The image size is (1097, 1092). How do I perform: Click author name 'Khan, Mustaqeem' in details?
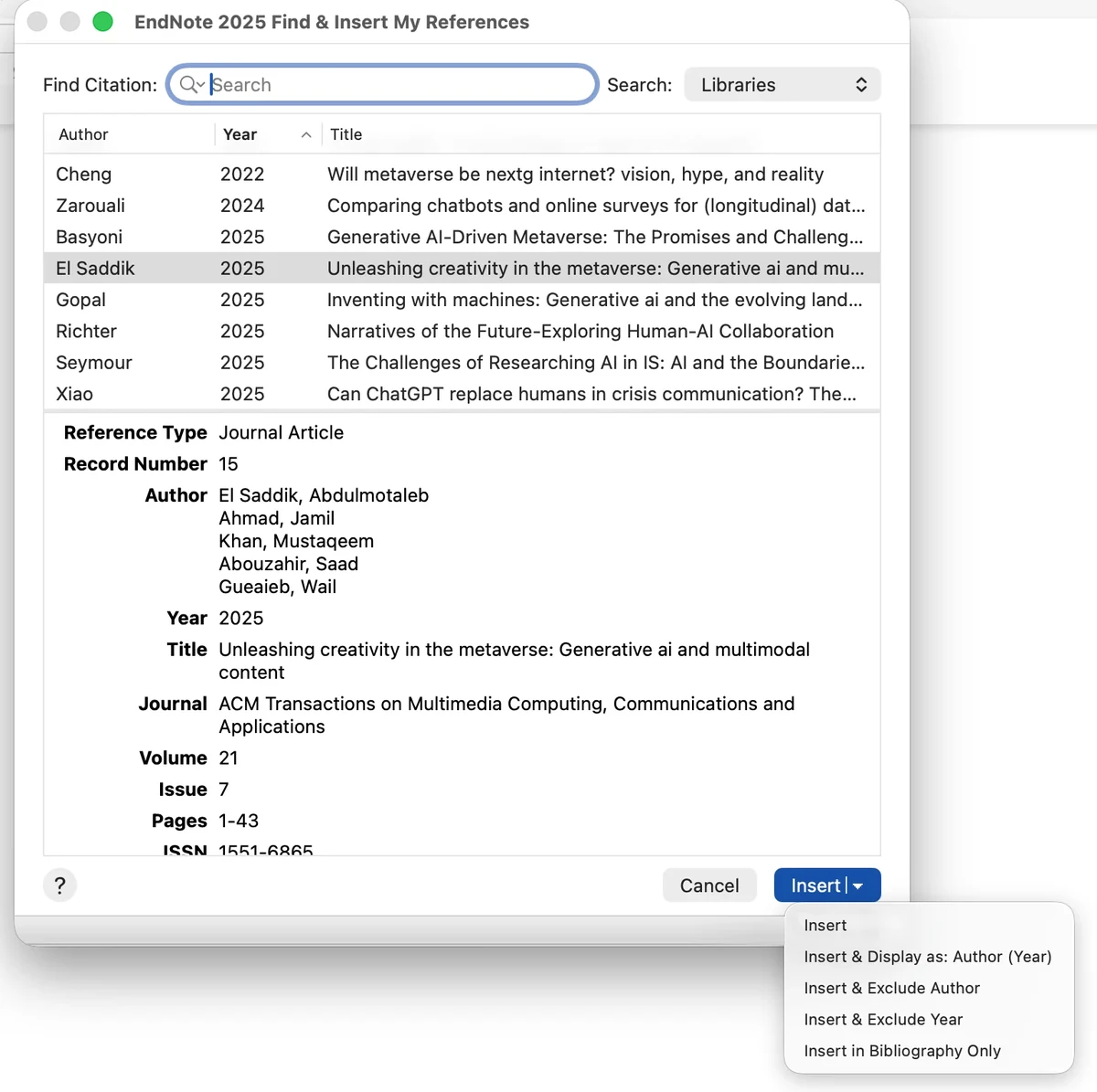[x=296, y=541]
